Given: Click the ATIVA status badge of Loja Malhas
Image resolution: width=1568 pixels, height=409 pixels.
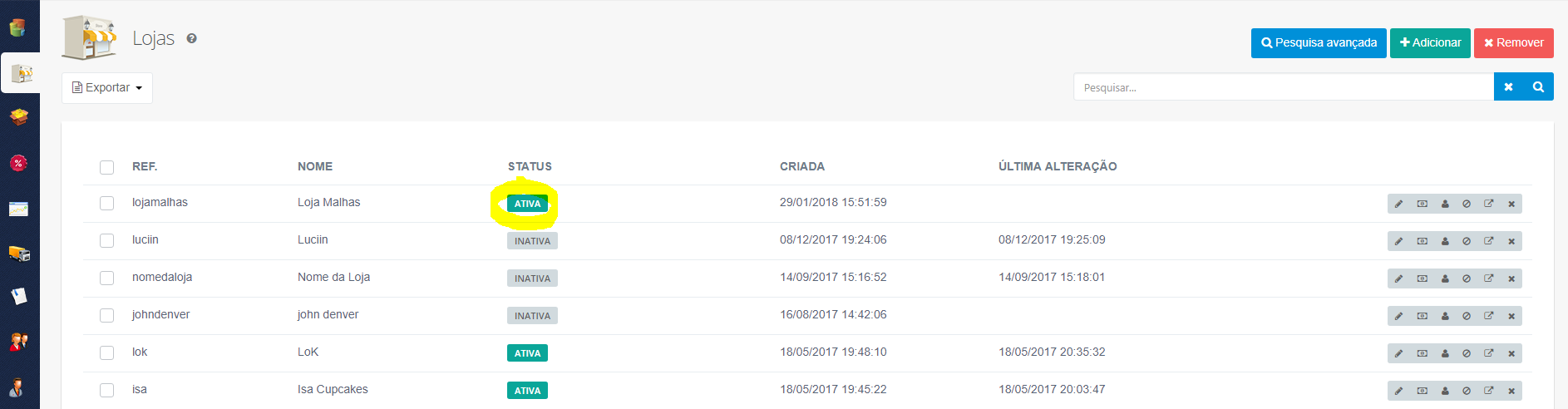Looking at the screenshot, I should [527, 204].
